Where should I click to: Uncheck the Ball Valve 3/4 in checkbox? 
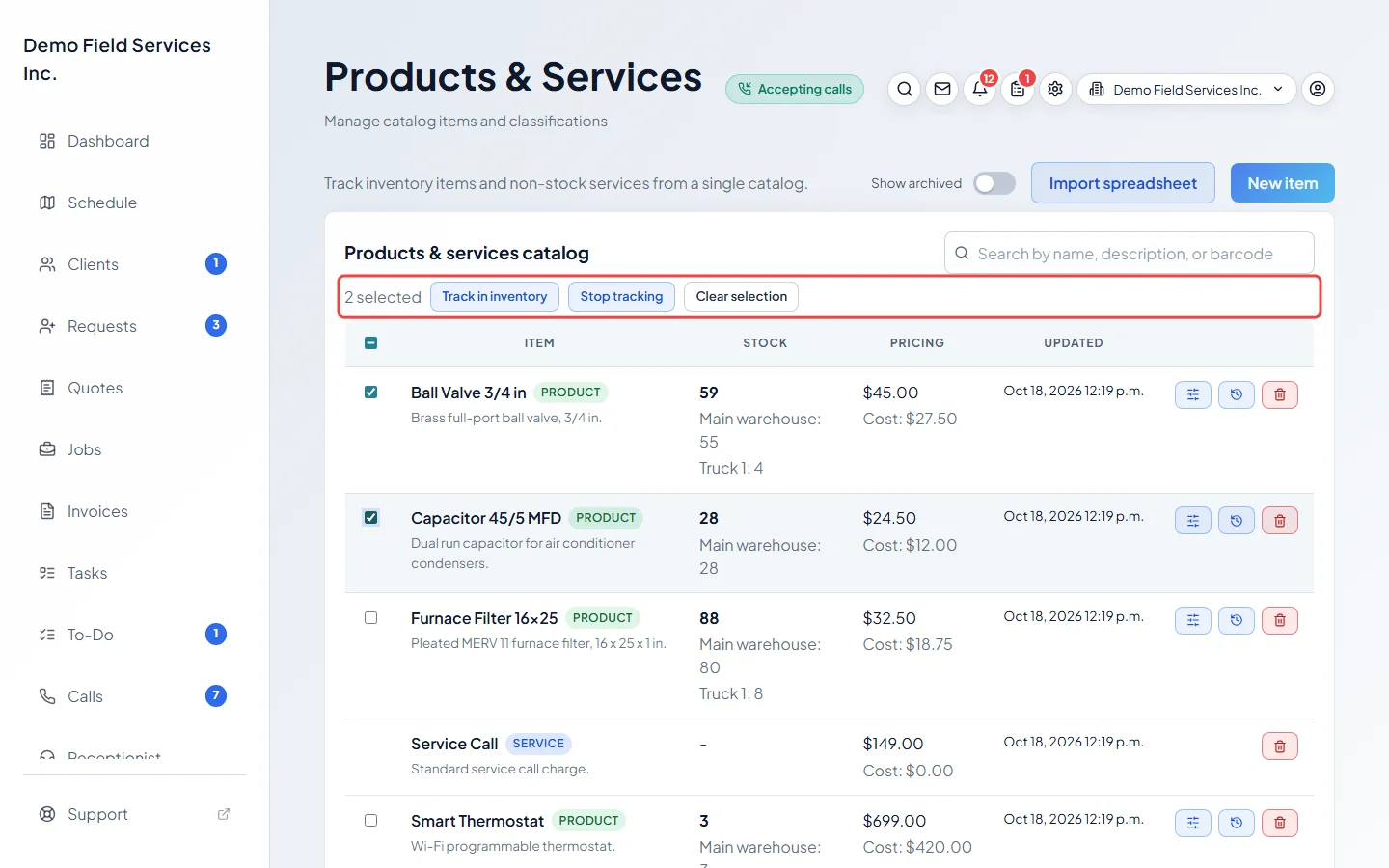[x=371, y=393]
